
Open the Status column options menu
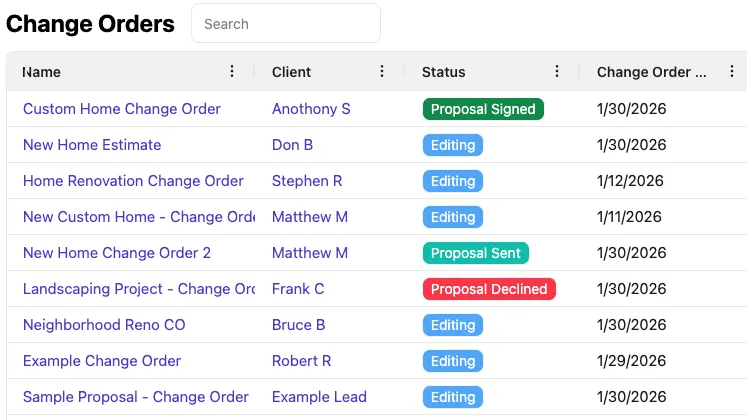[557, 72]
